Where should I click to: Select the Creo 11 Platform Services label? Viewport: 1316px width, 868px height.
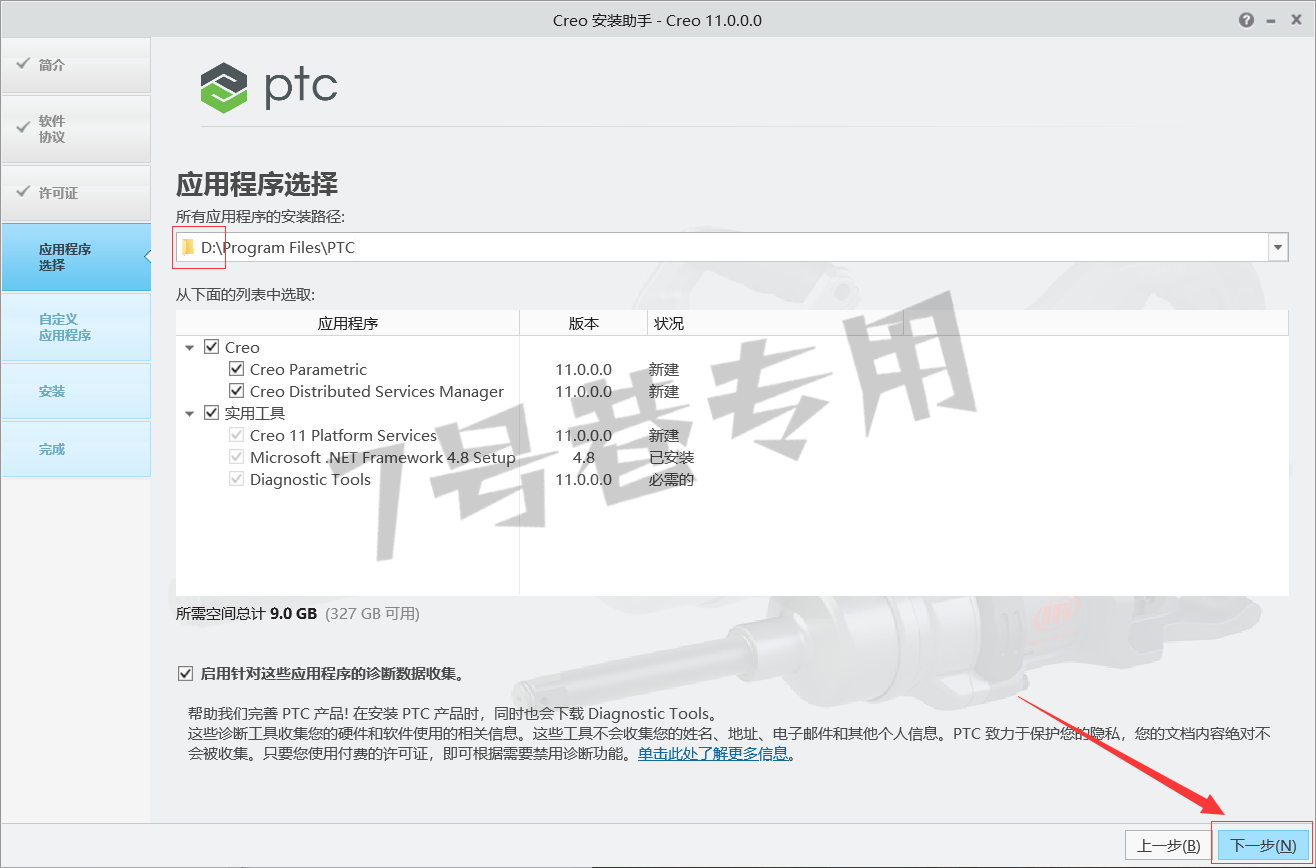(x=343, y=435)
